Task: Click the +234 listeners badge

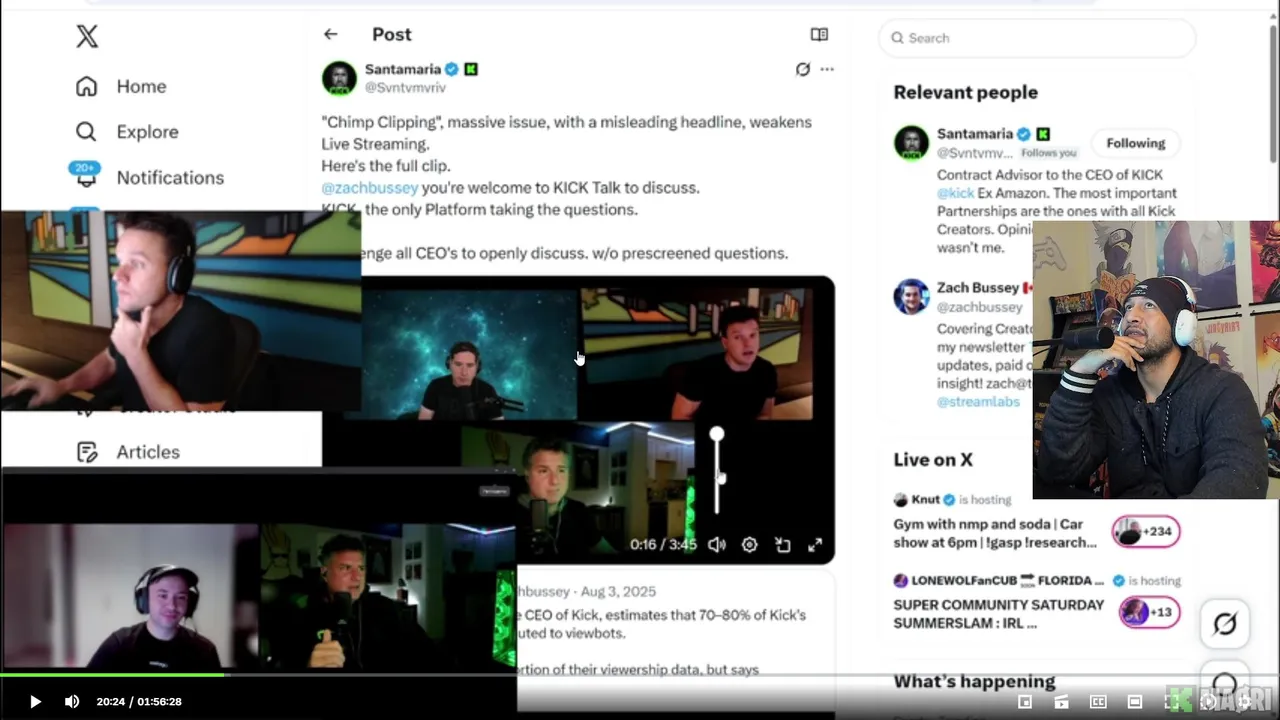Action: [x=1146, y=532]
